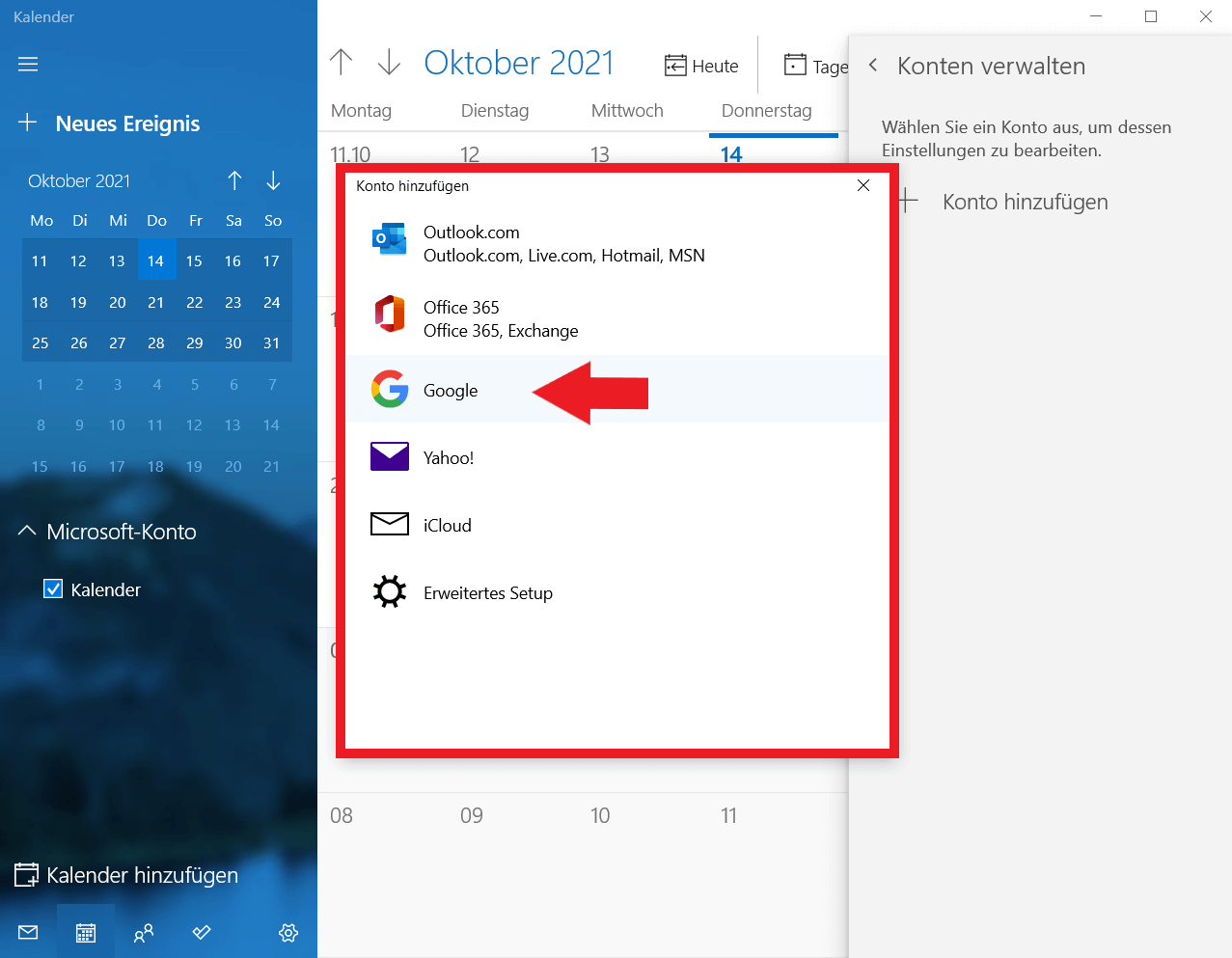Go to next month in mini calendar

(273, 180)
